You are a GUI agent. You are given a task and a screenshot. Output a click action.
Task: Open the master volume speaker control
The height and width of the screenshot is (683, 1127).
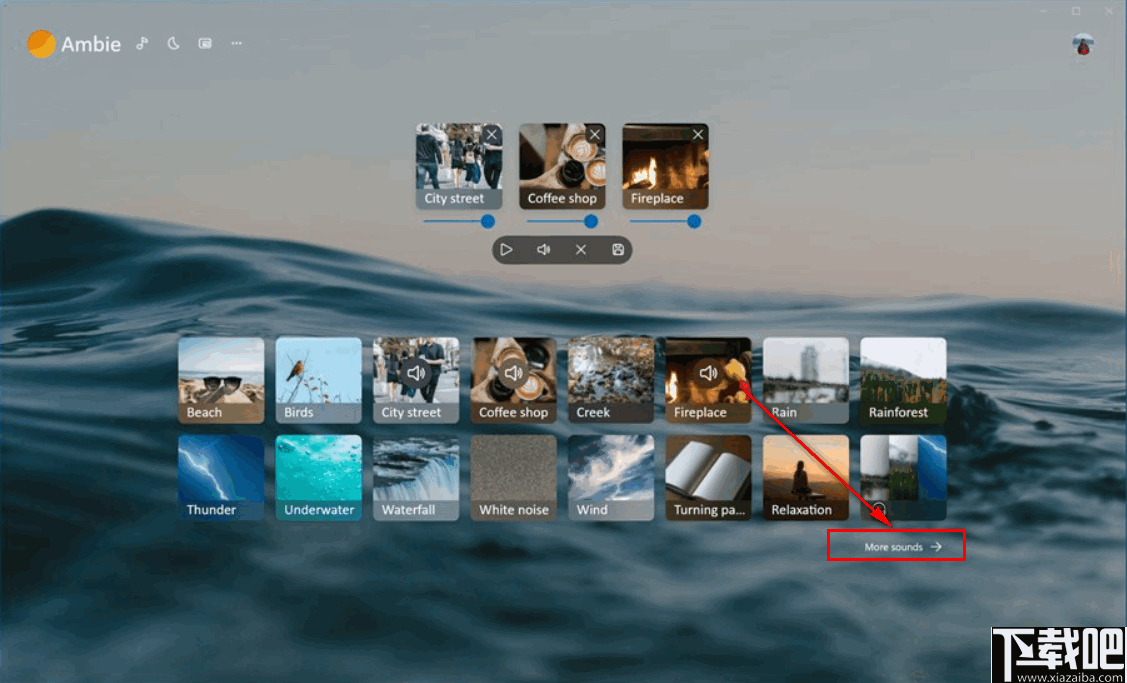543,250
